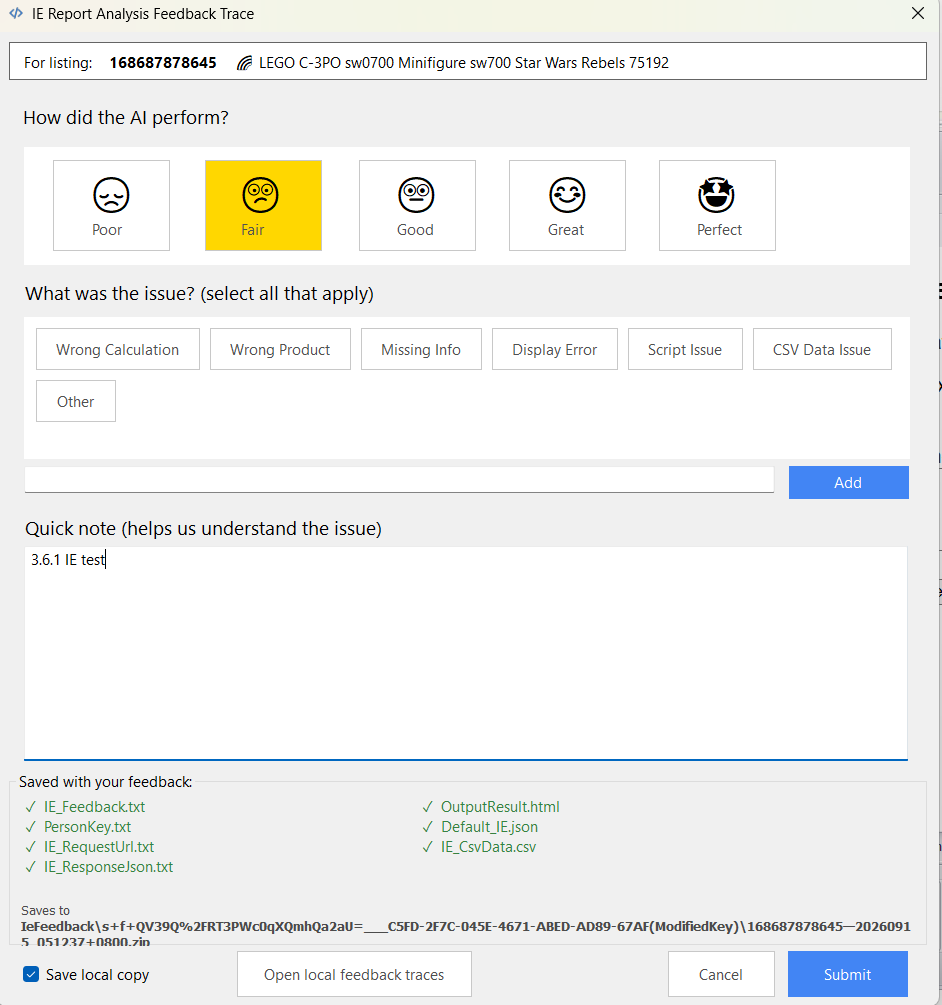Select the Fair rating face
Screen dimensions: 942x1005
click(x=263, y=205)
